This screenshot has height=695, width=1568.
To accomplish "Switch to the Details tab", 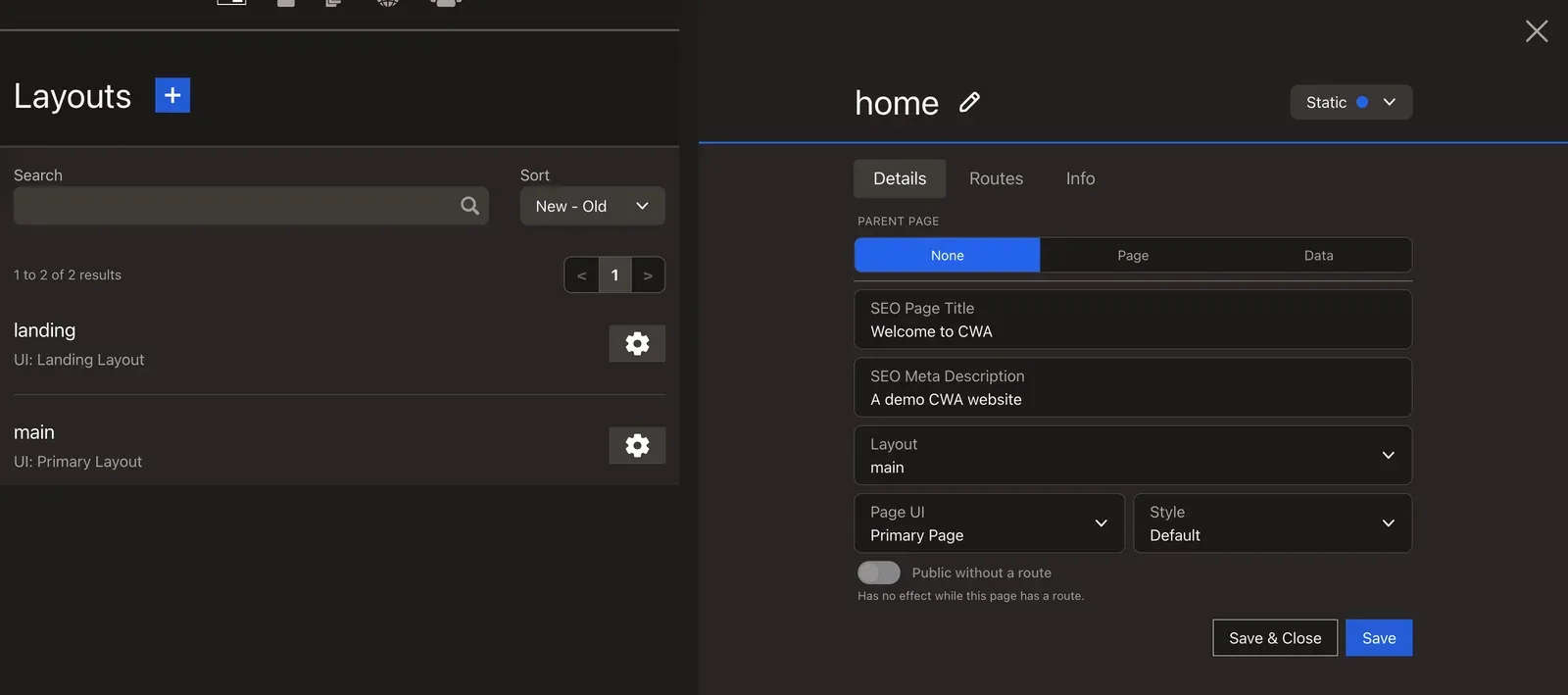I will point(900,178).
